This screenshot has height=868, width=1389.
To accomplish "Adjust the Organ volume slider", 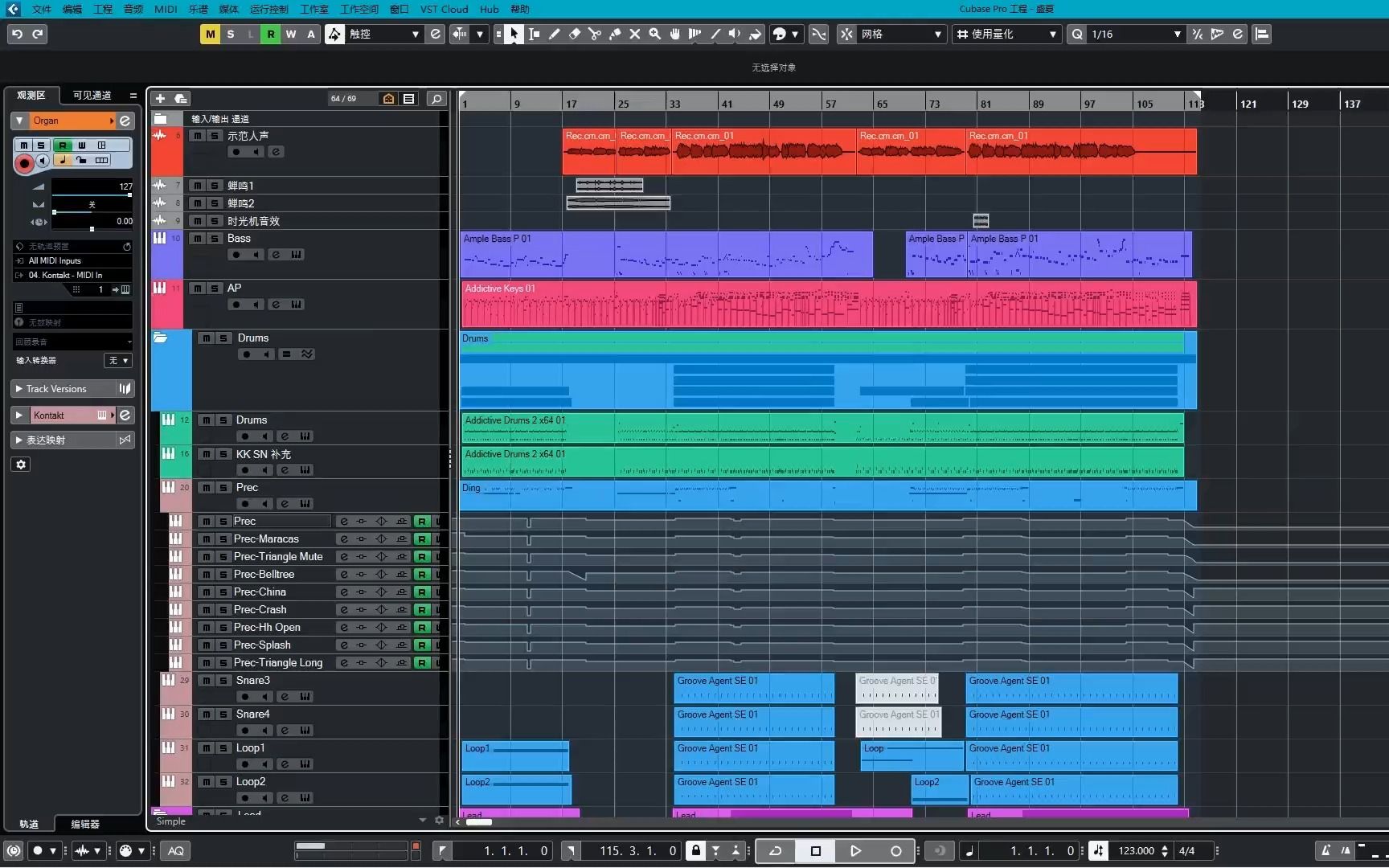I will [92, 195].
